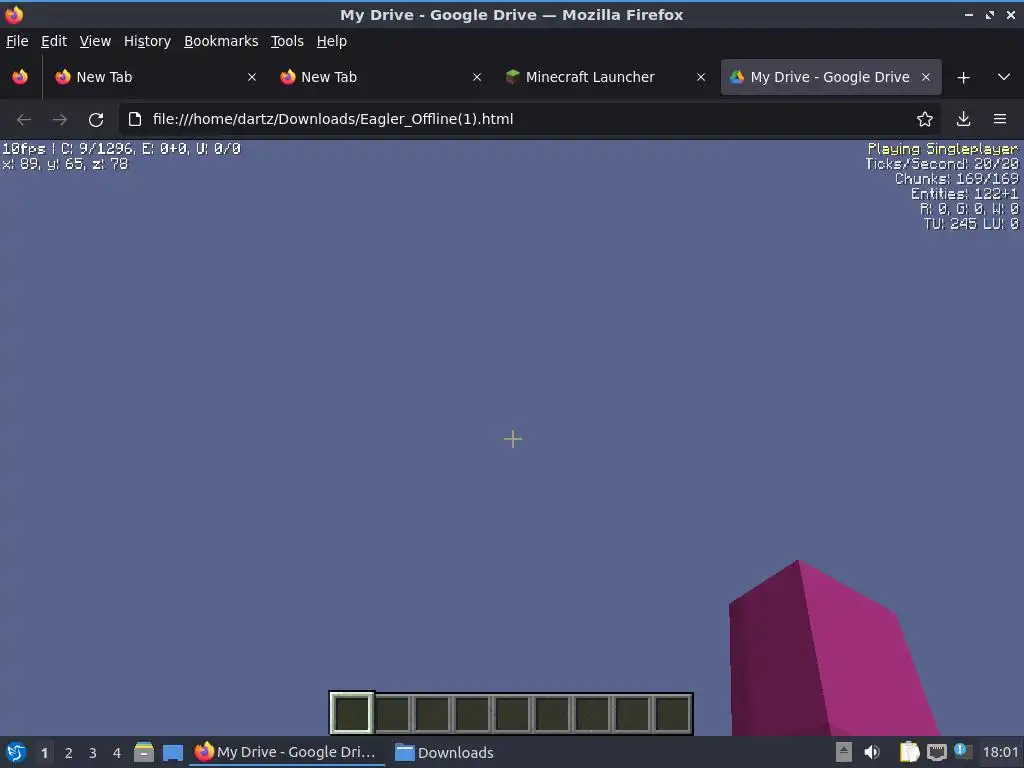Viewport: 1024px width, 768px height.
Task: Select the first hotbar slot
Action: pyautogui.click(x=352, y=713)
